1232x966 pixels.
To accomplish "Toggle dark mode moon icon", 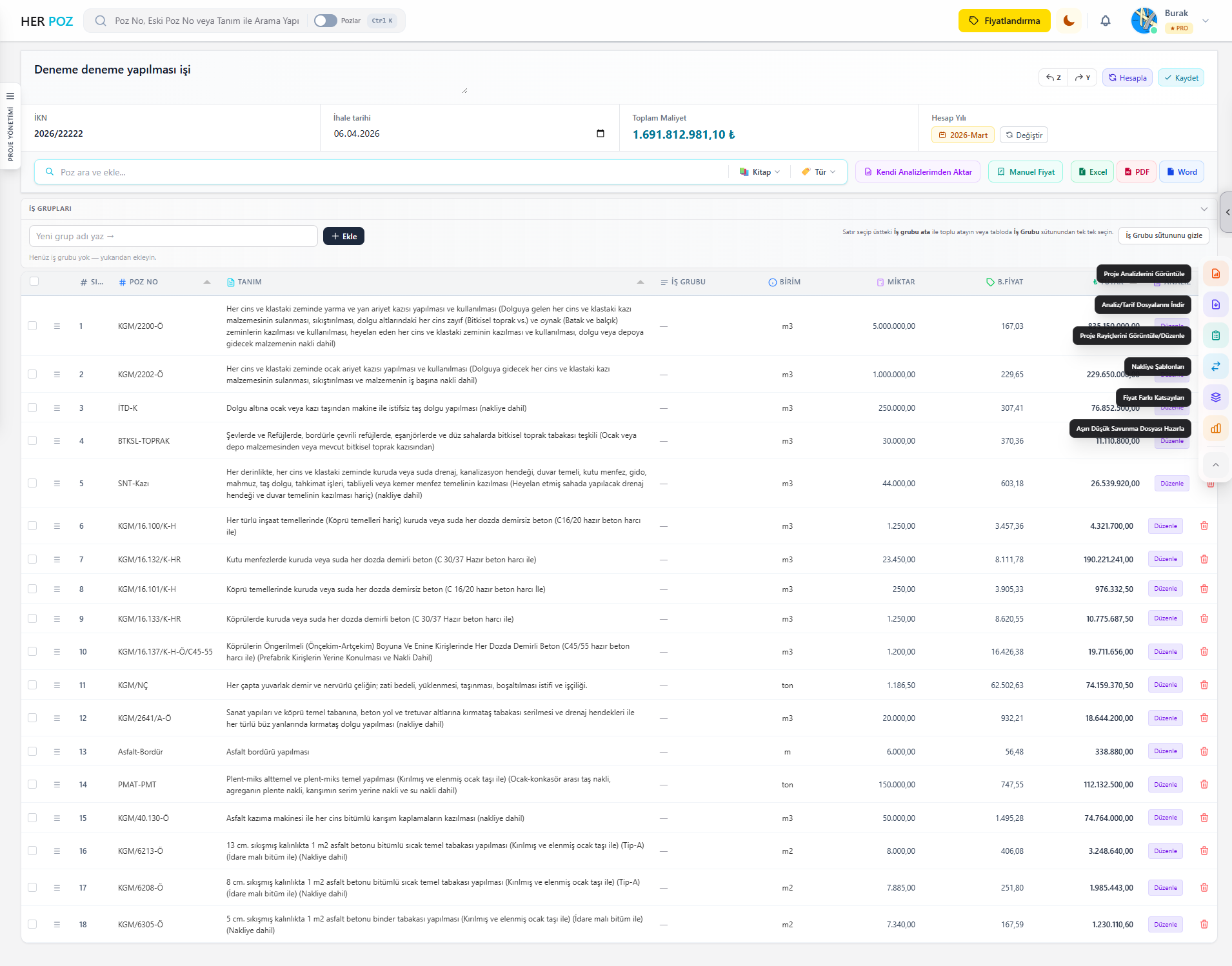I will point(1069,21).
